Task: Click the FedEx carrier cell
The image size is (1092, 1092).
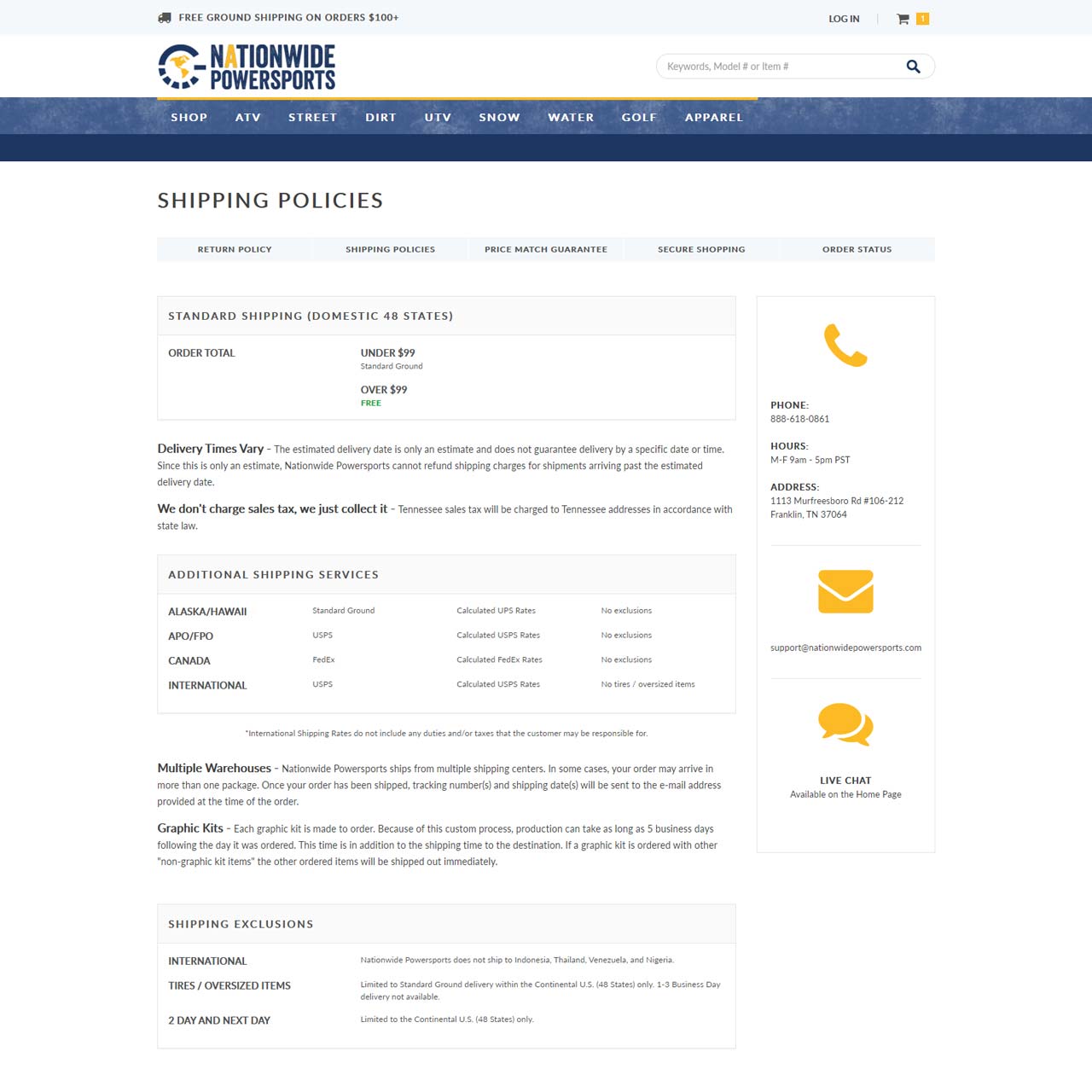Action: click(323, 659)
